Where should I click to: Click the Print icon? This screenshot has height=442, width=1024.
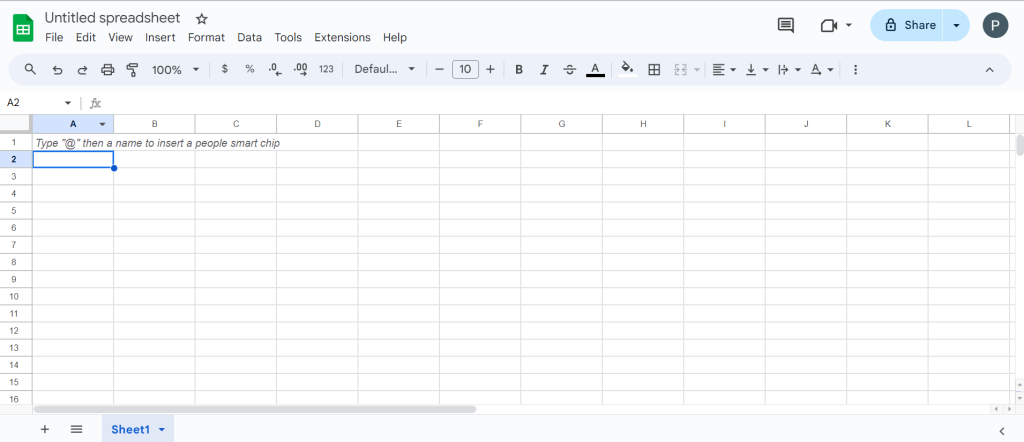click(108, 70)
